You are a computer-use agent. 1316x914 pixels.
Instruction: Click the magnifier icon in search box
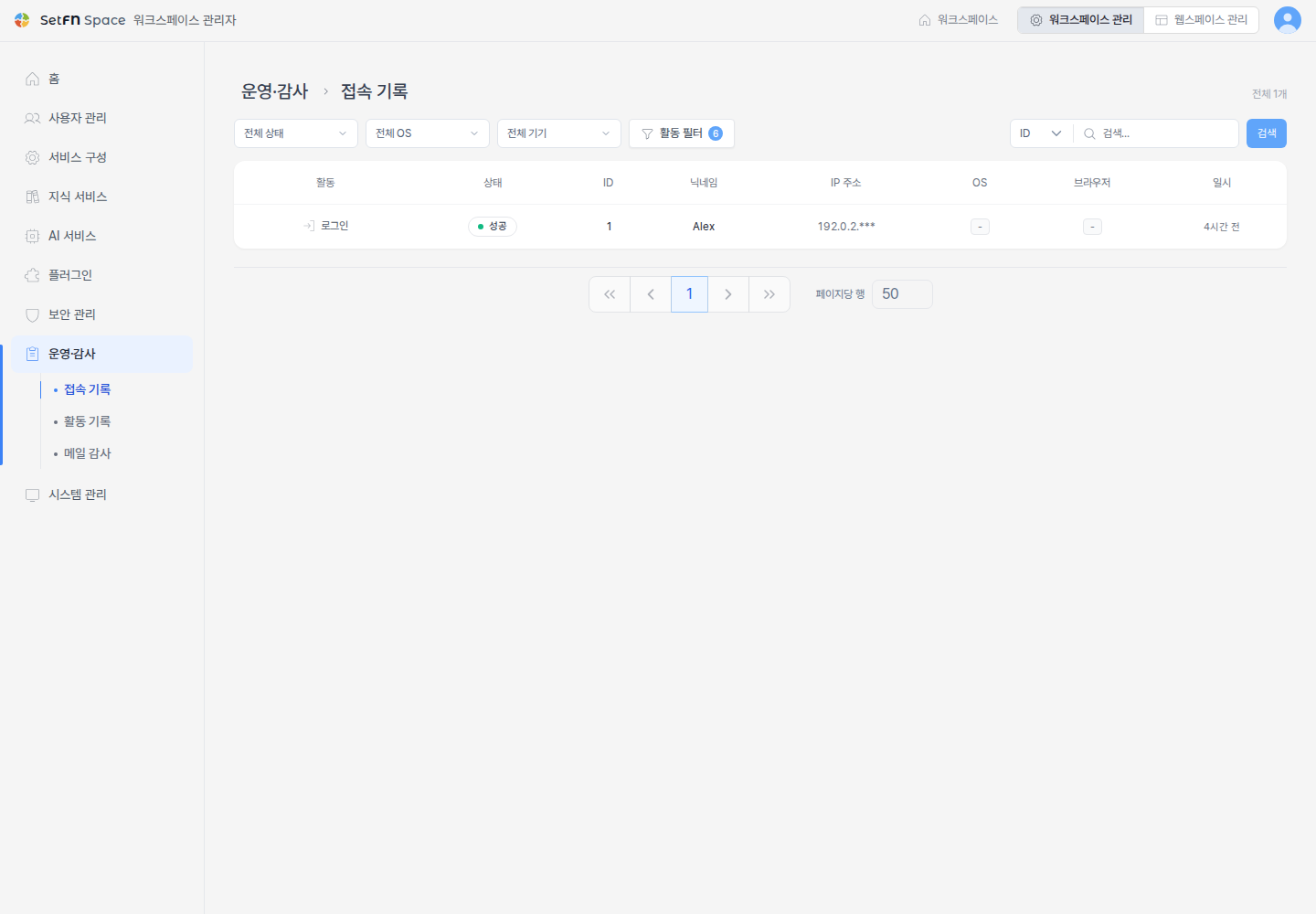tap(1089, 133)
